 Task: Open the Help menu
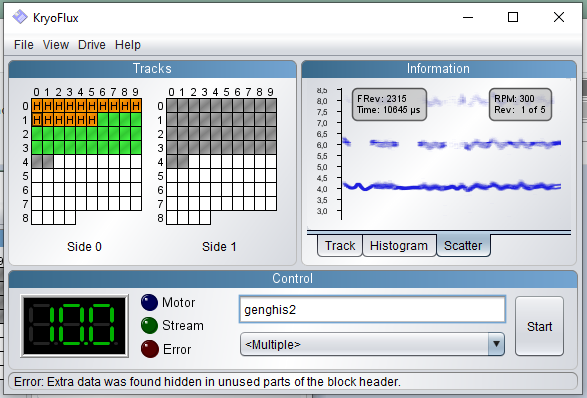click(128, 45)
